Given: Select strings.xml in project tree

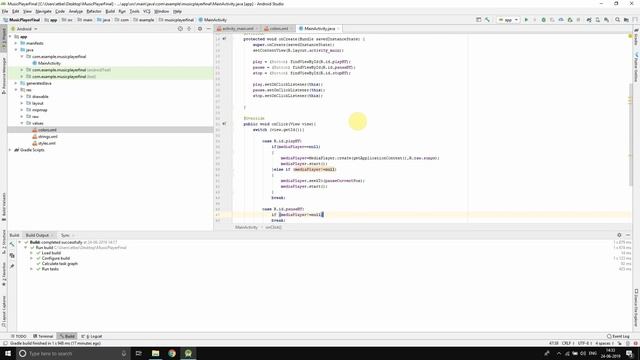Looking at the screenshot, I should coord(48,137).
